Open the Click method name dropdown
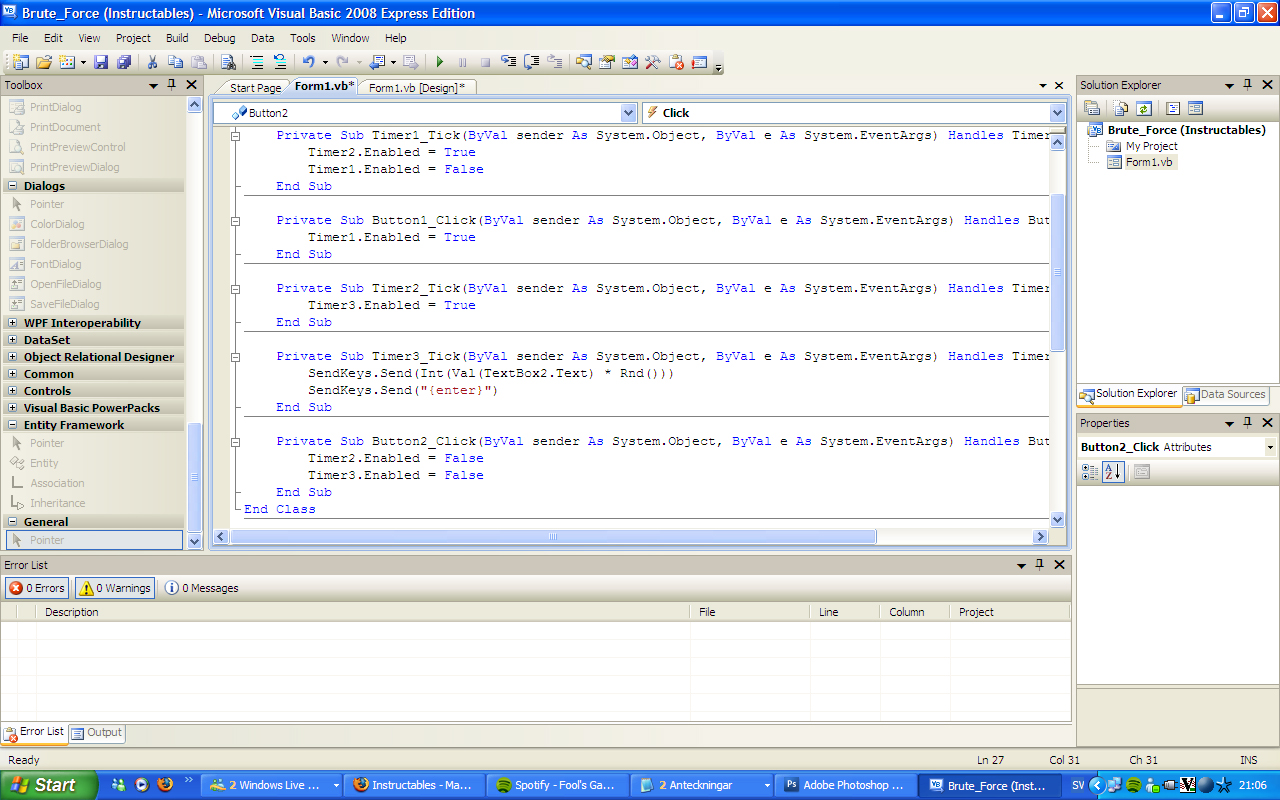1280x800 pixels. point(1057,113)
